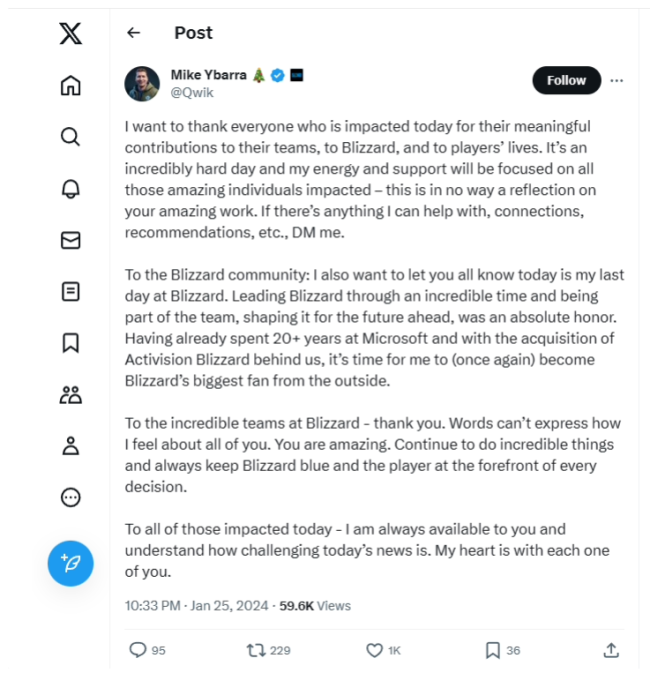
Task: Toggle repost on the post
Action: point(256,650)
